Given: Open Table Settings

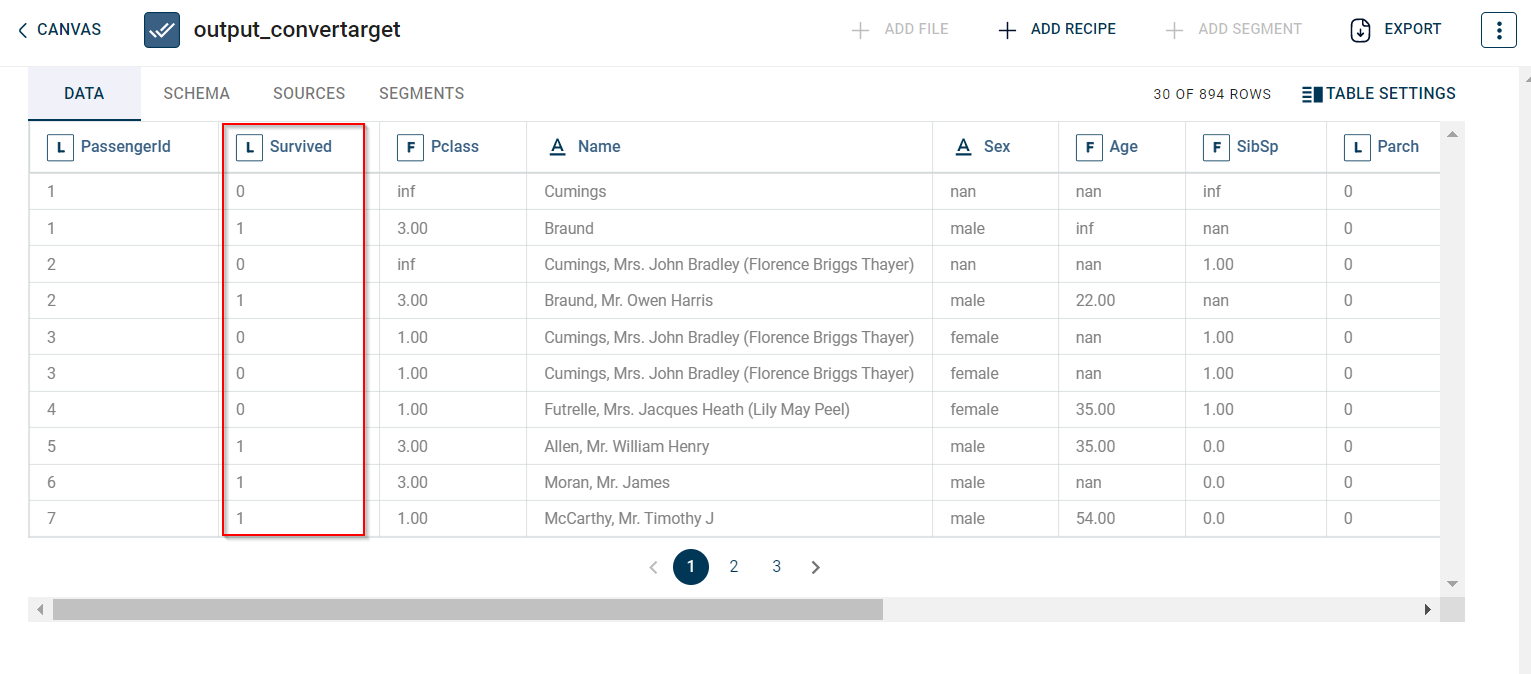Looking at the screenshot, I should 1379,94.
